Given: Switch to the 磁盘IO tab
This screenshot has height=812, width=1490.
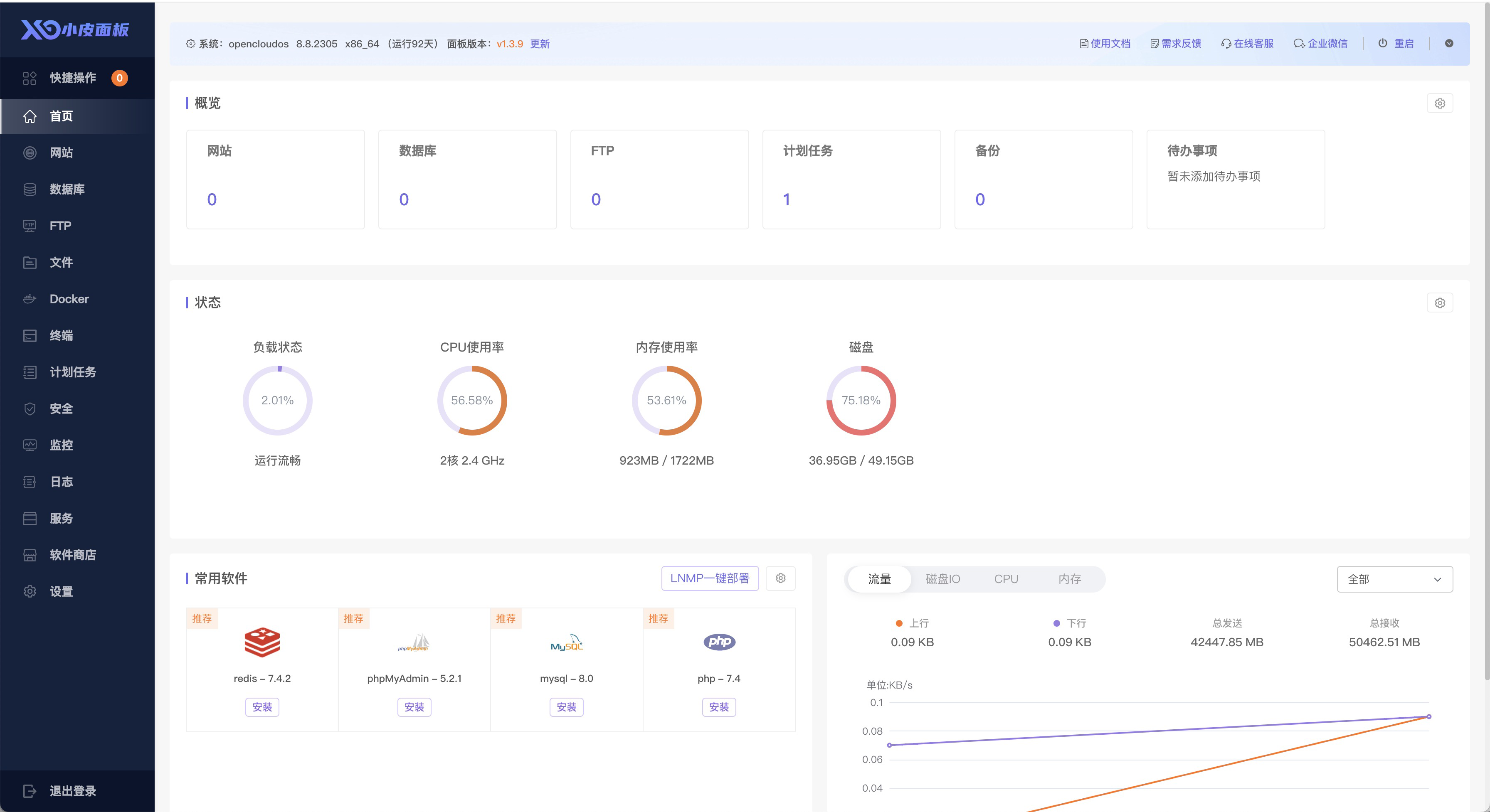Looking at the screenshot, I should 942,580.
